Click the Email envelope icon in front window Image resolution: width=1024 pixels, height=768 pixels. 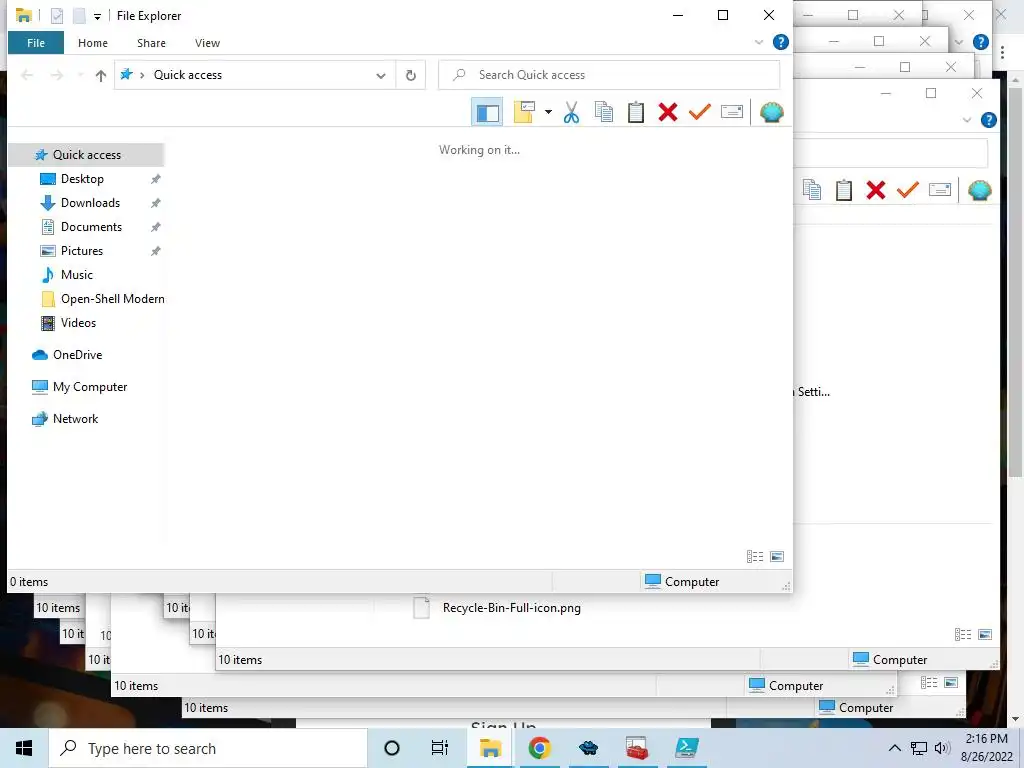731,112
